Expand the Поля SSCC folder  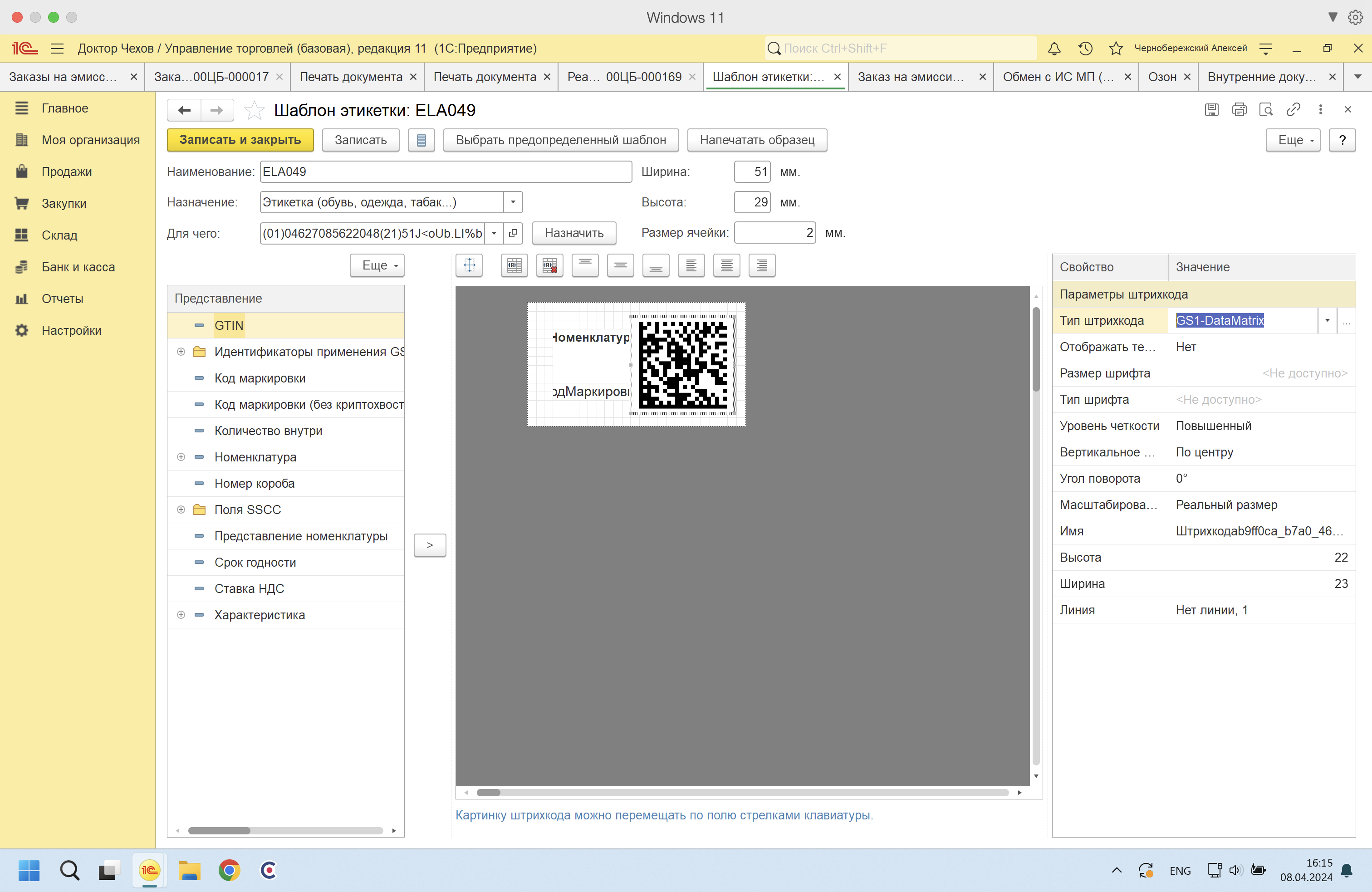click(181, 510)
